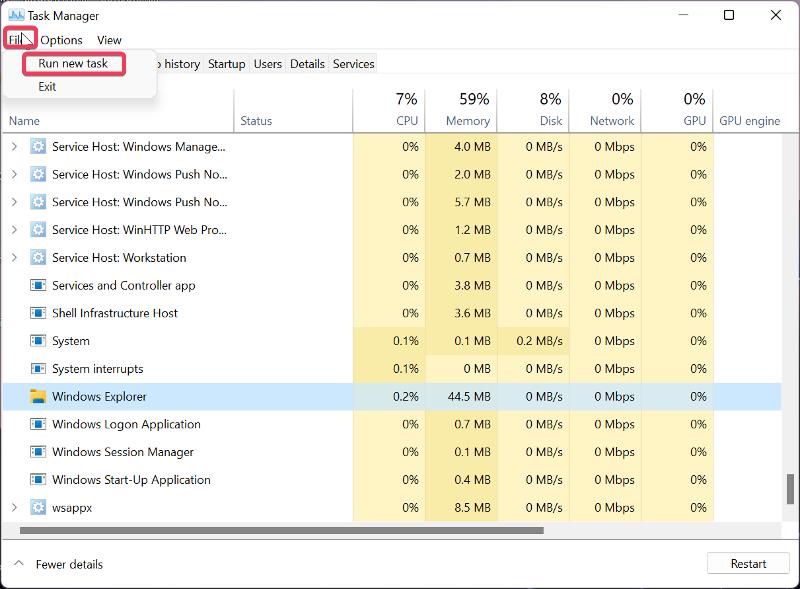Open the Options menu
The width and height of the screenshot is (800, 589).
62,40
